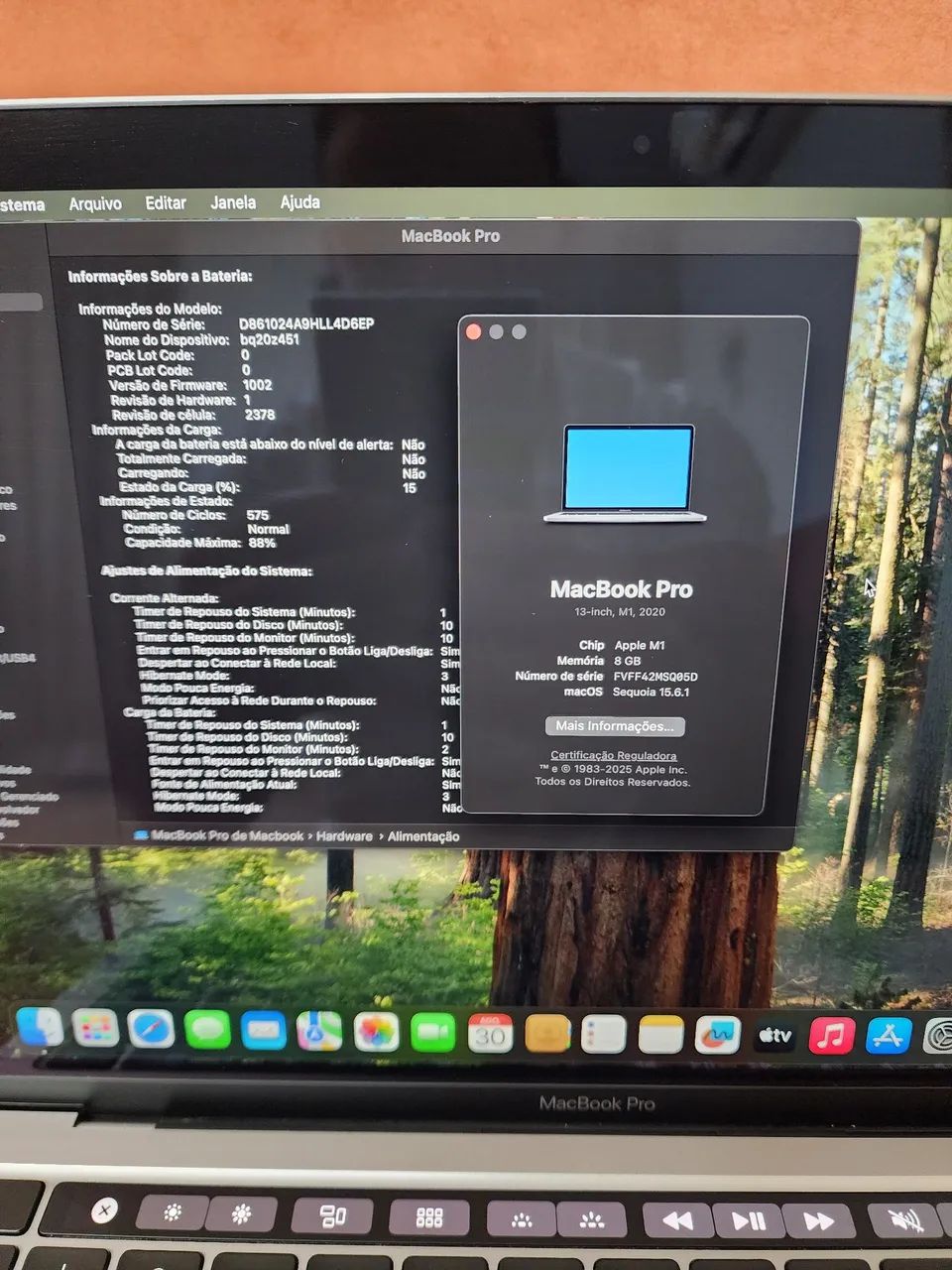Click the cycle count value 575

point(258,515)
